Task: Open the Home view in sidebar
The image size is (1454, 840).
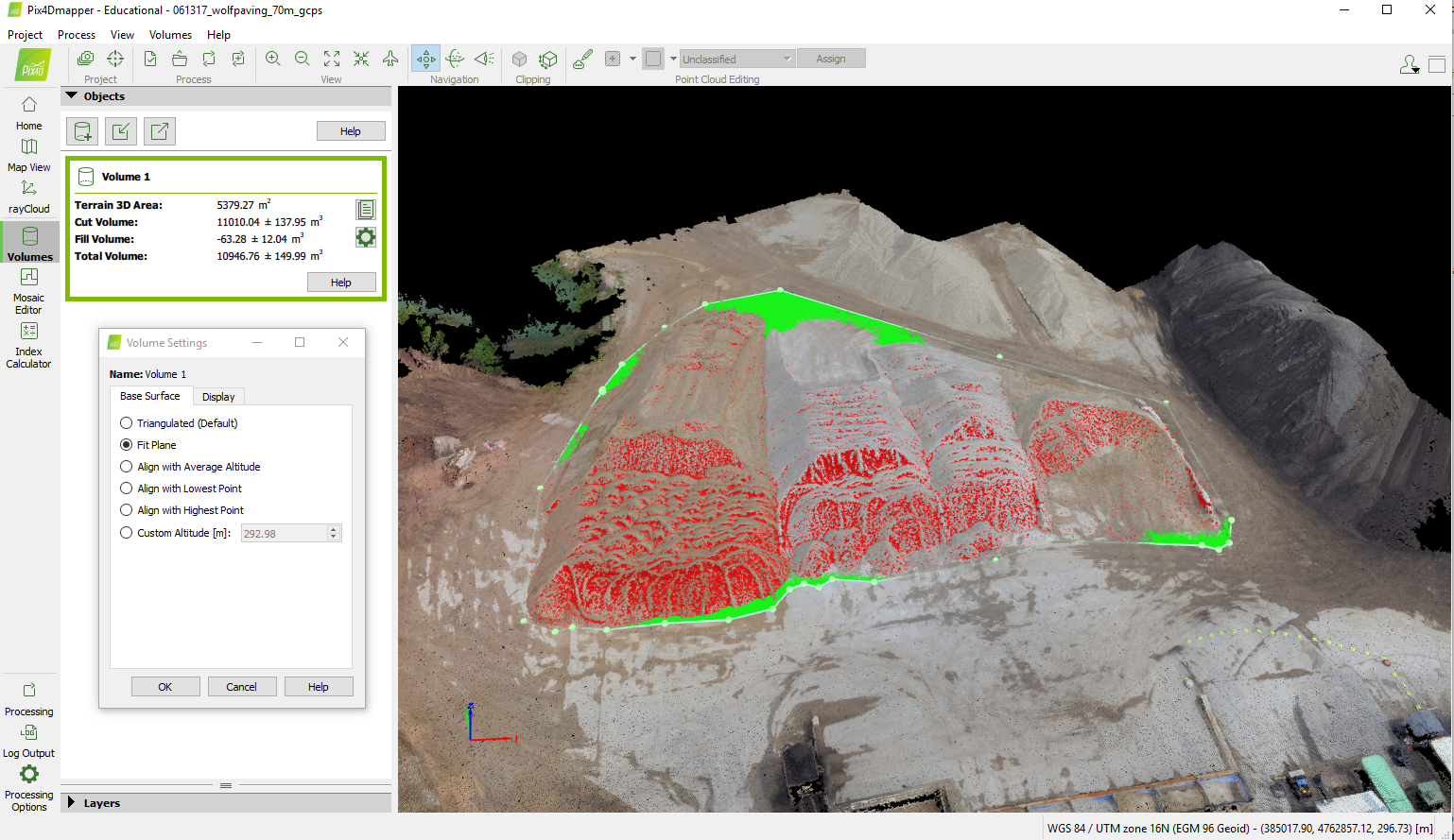Action: (x=29, y=112)
